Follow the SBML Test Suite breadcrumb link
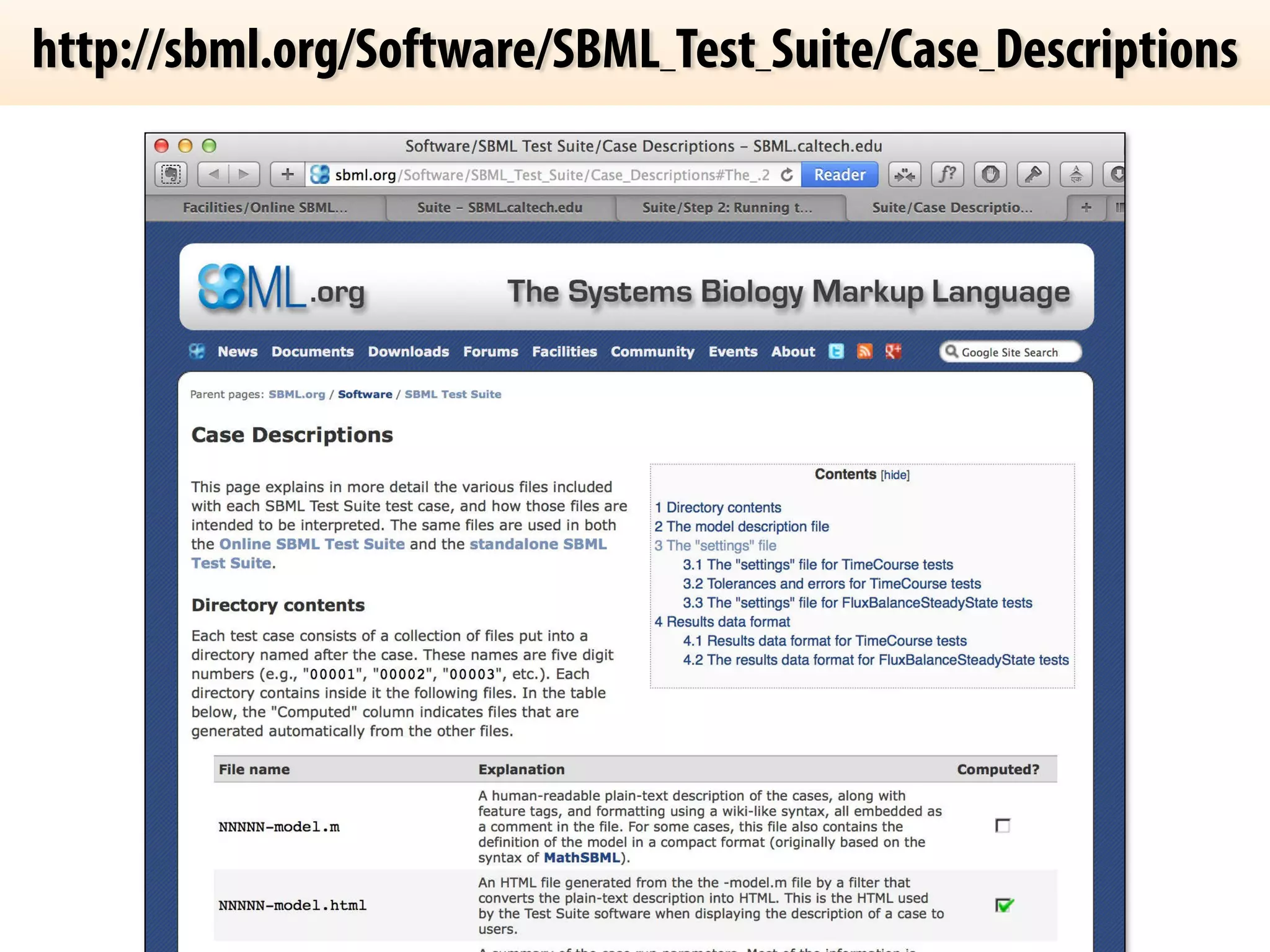The image size is (1270, 952). (453, 394)
